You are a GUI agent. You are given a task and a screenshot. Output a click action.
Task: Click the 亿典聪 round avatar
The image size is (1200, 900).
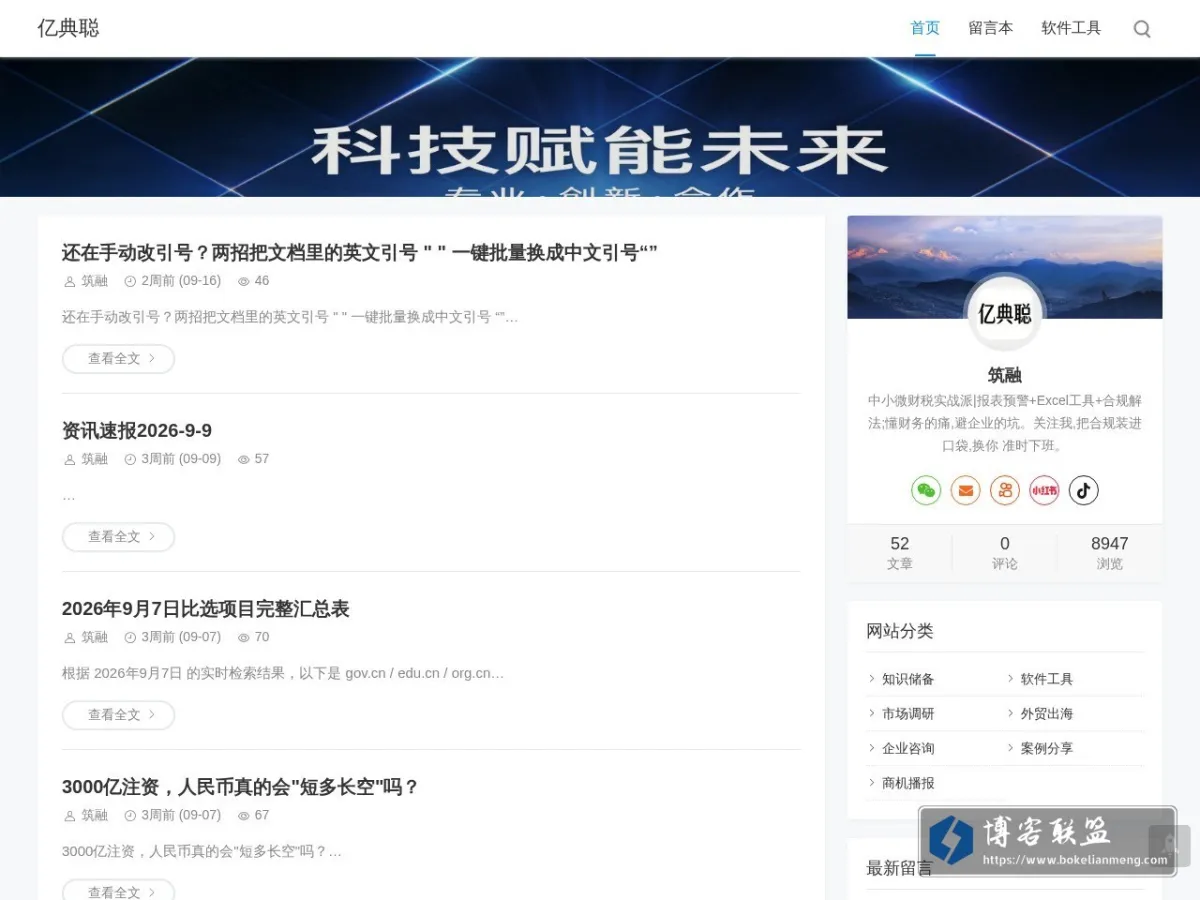[x=1005, y=313]
